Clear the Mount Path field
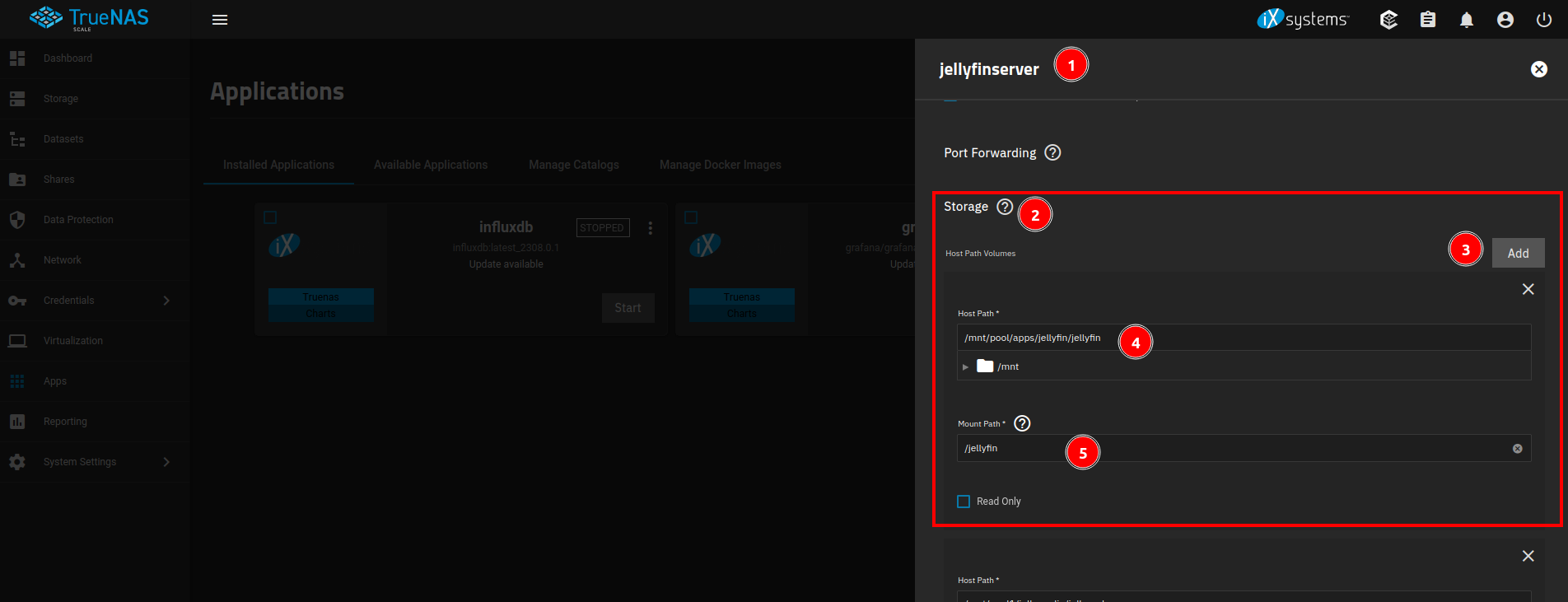The height and width of the screenshot is (602, 1568). coord(1517,449)
